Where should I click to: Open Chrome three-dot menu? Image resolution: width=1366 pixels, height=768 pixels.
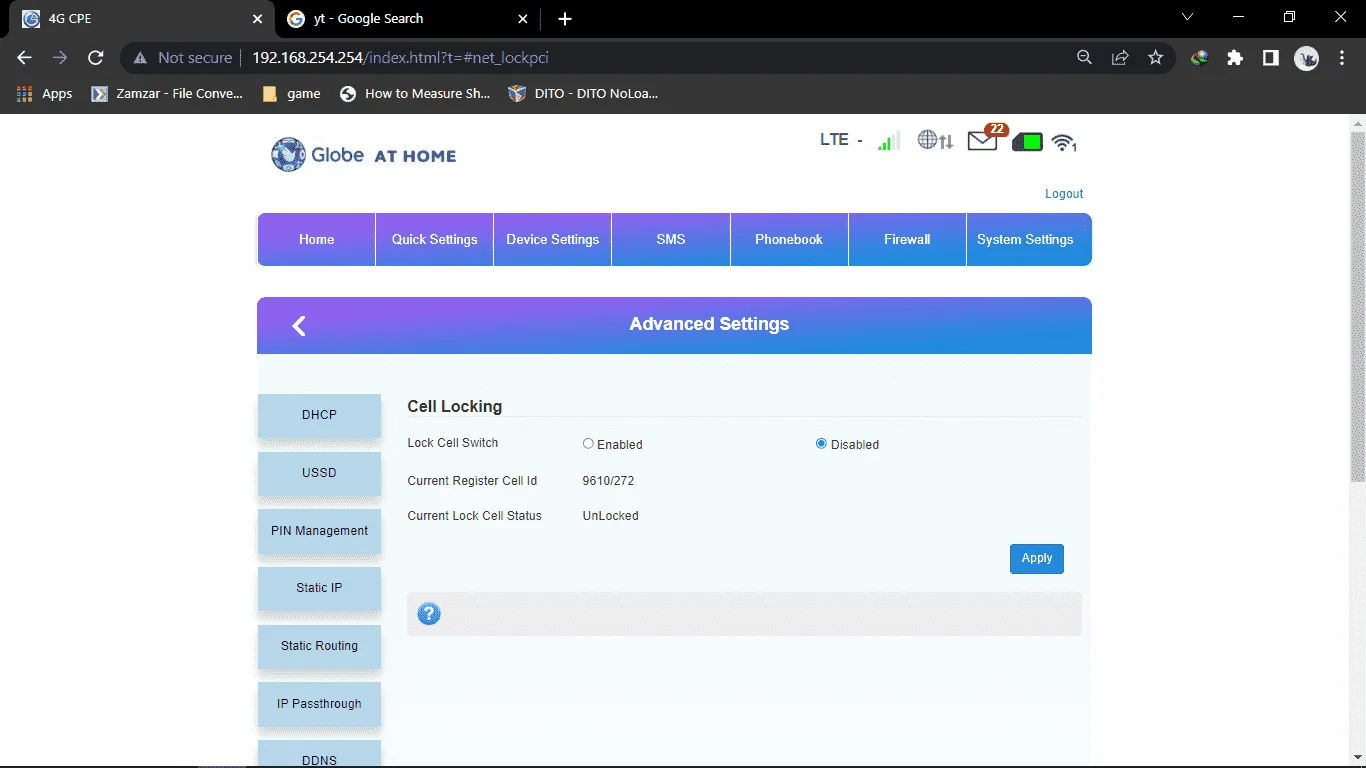1342,58
